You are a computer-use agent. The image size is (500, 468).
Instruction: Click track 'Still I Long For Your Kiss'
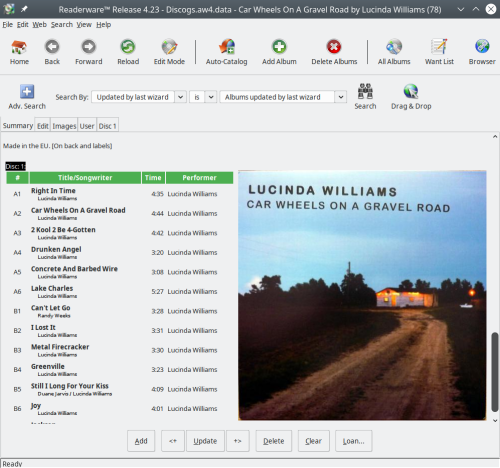(x=70, y=386)
